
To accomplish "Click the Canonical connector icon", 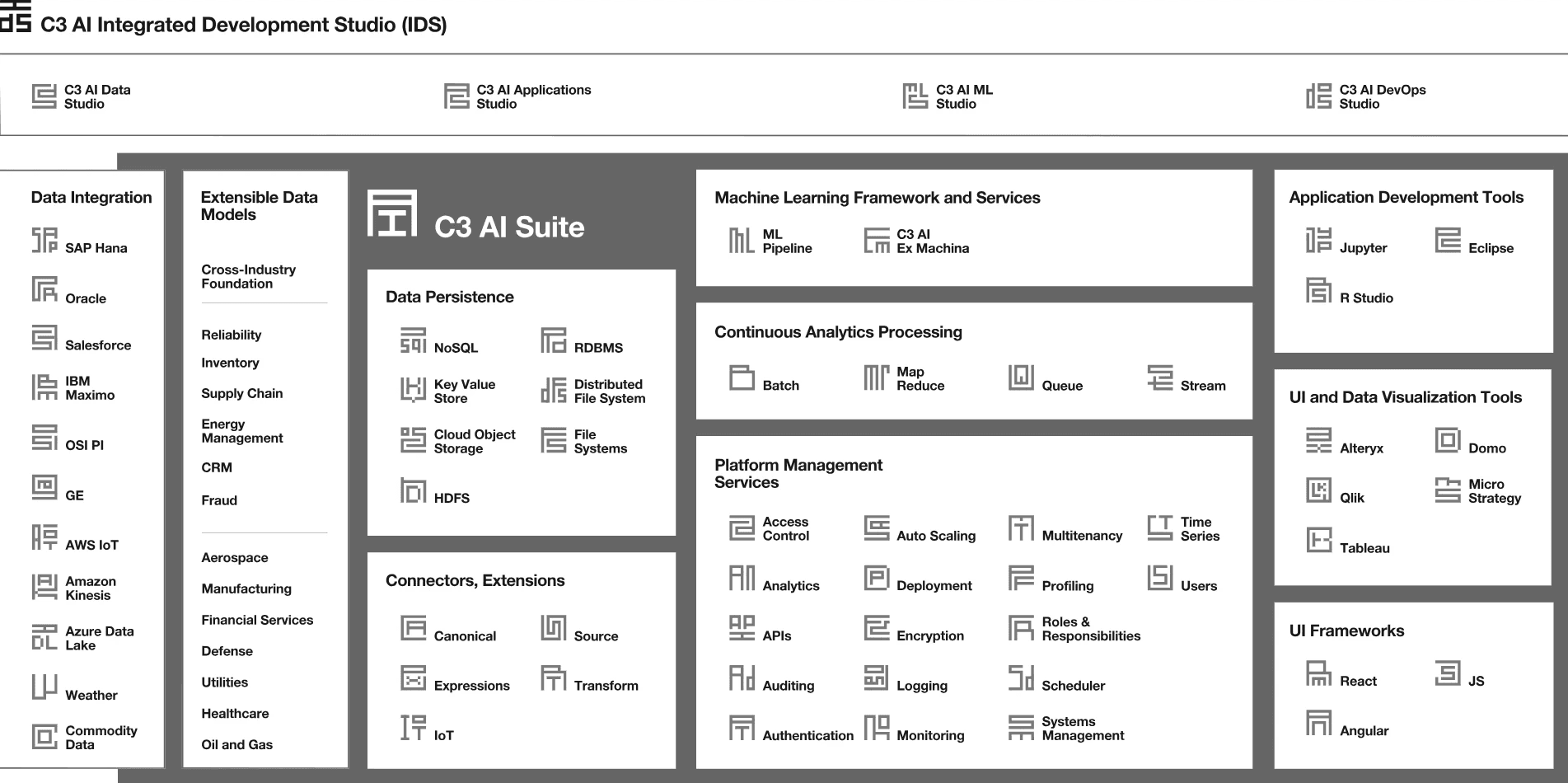I will 414,628.
